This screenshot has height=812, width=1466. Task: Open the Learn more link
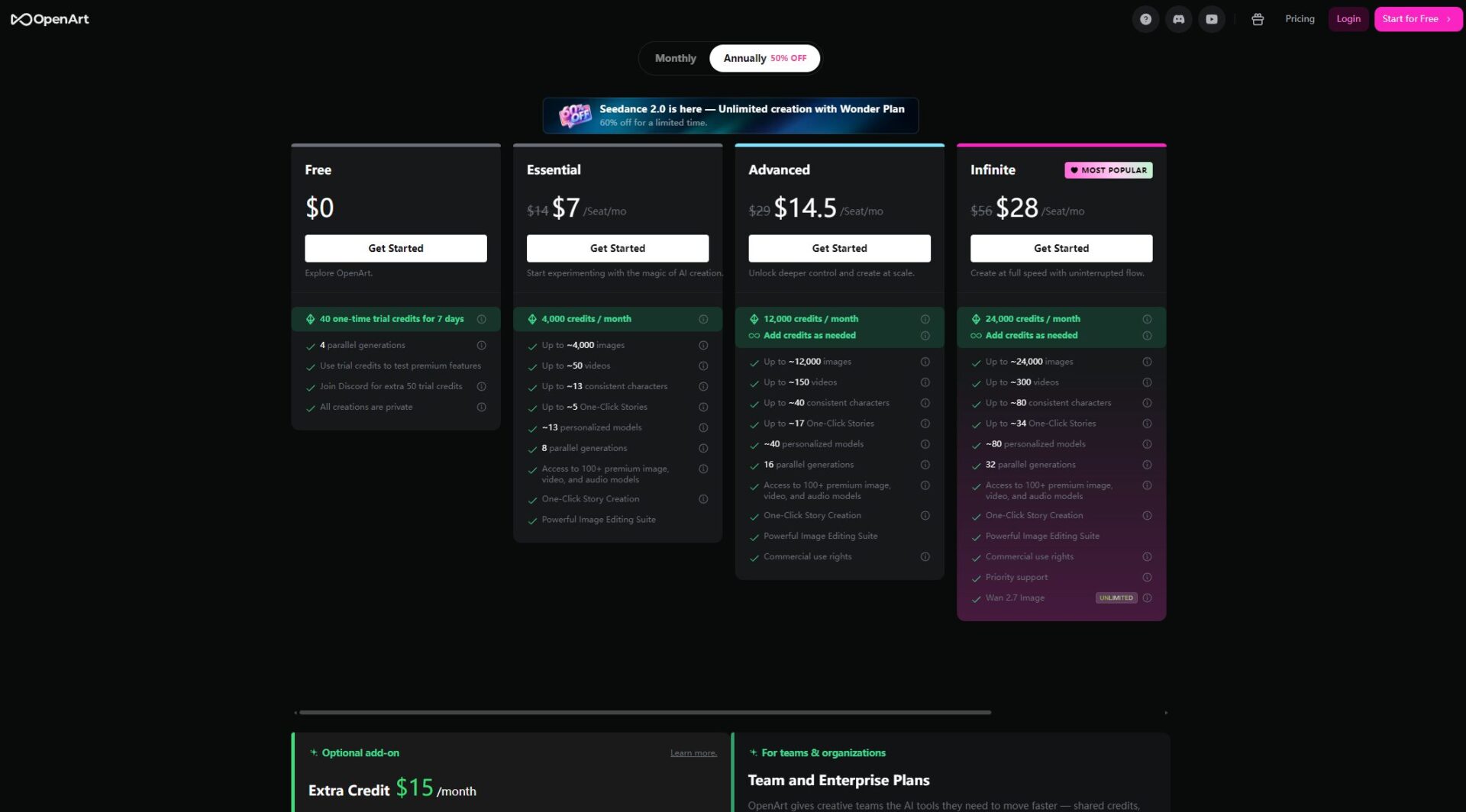(x=693, y=753)
